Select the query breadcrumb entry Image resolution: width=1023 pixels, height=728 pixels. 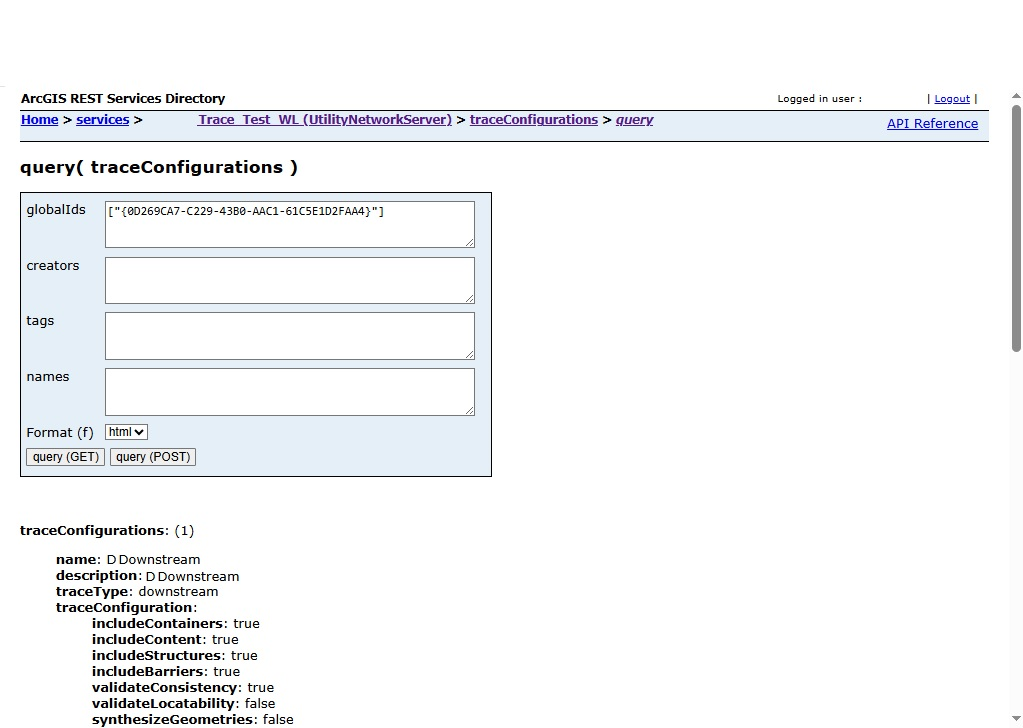click(x=634, y=119)
